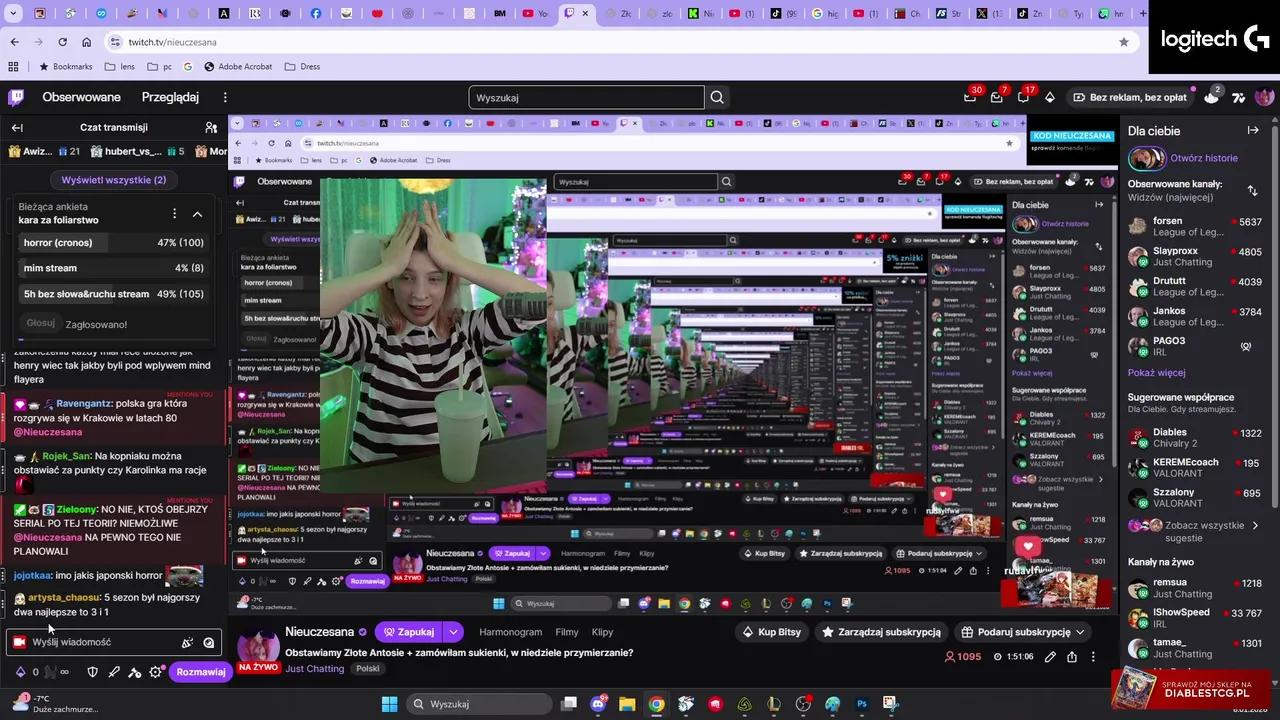Image resolution: width=1280 pixels, height=720 pixels.
Task: Open the Prime loot icon with badge 30
Action: coord(970,97)
